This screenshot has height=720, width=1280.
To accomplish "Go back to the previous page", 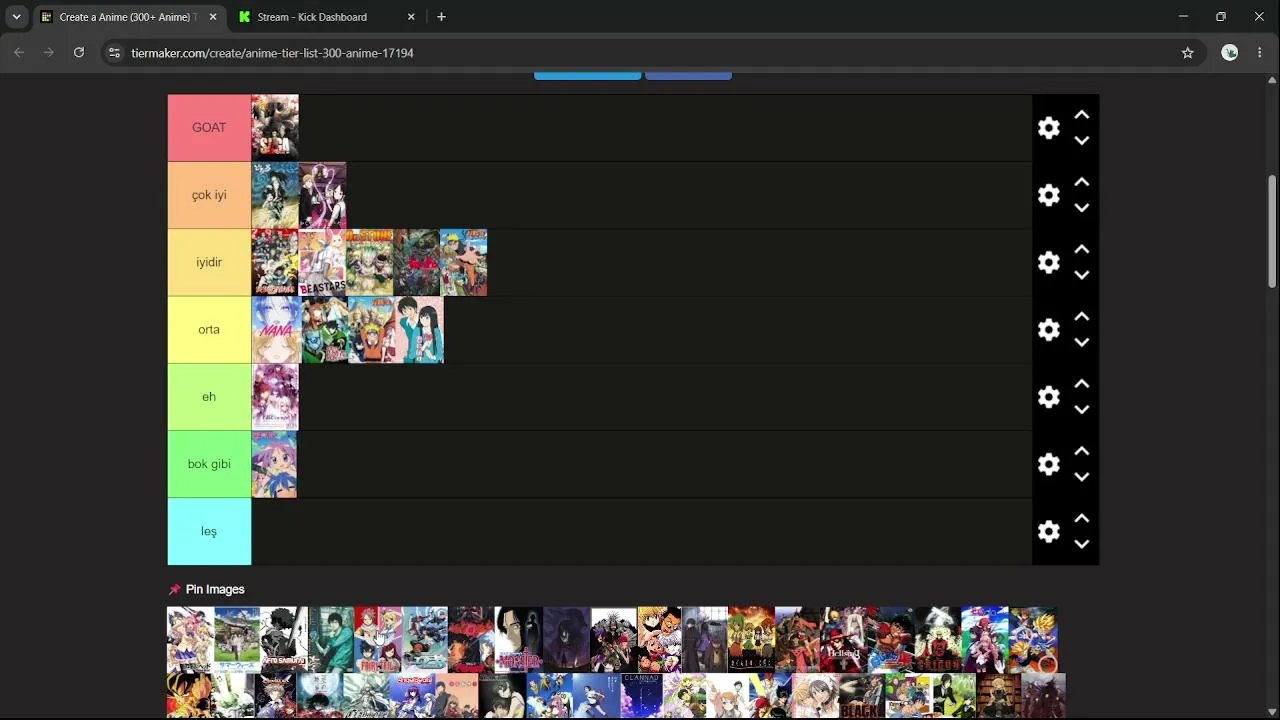I will pyautogui.click(x=19, y=53).
